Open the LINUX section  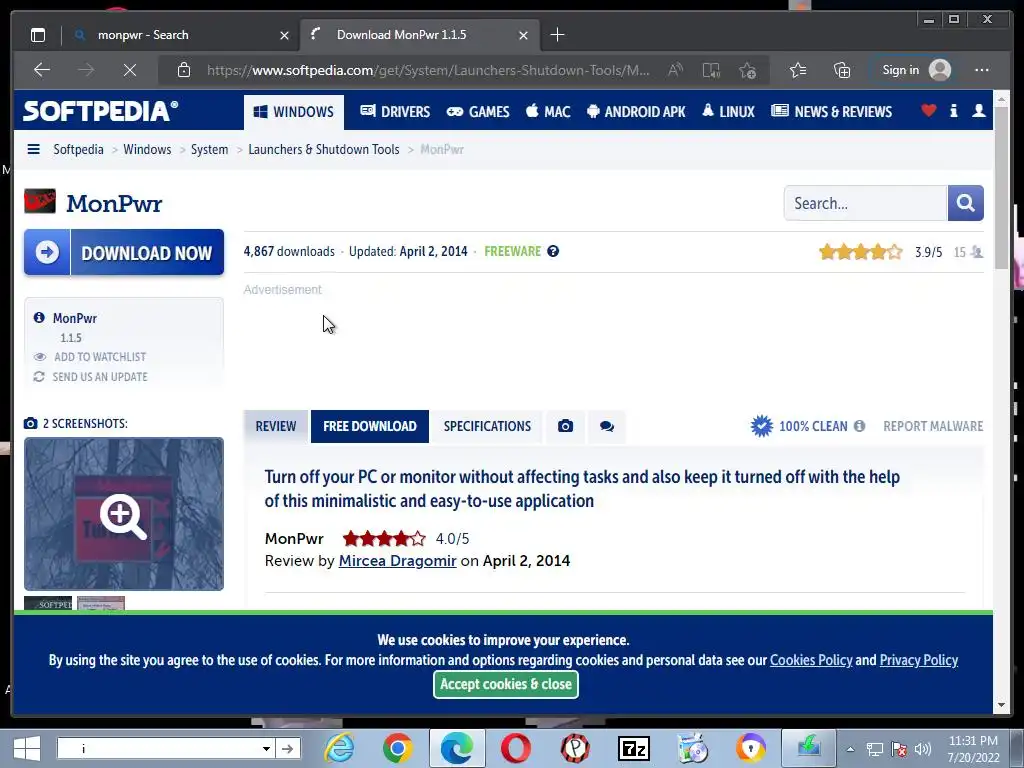[x=728, y=112]
